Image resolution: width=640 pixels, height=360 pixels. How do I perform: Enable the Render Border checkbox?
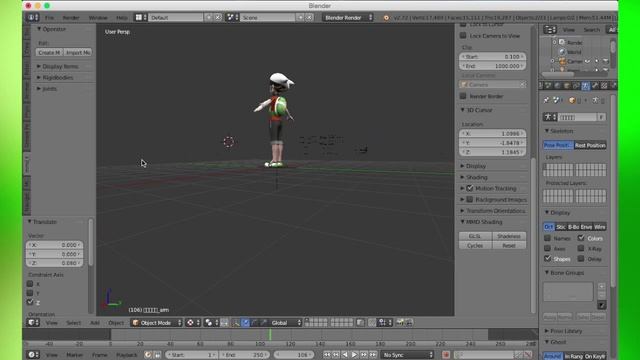463,96
